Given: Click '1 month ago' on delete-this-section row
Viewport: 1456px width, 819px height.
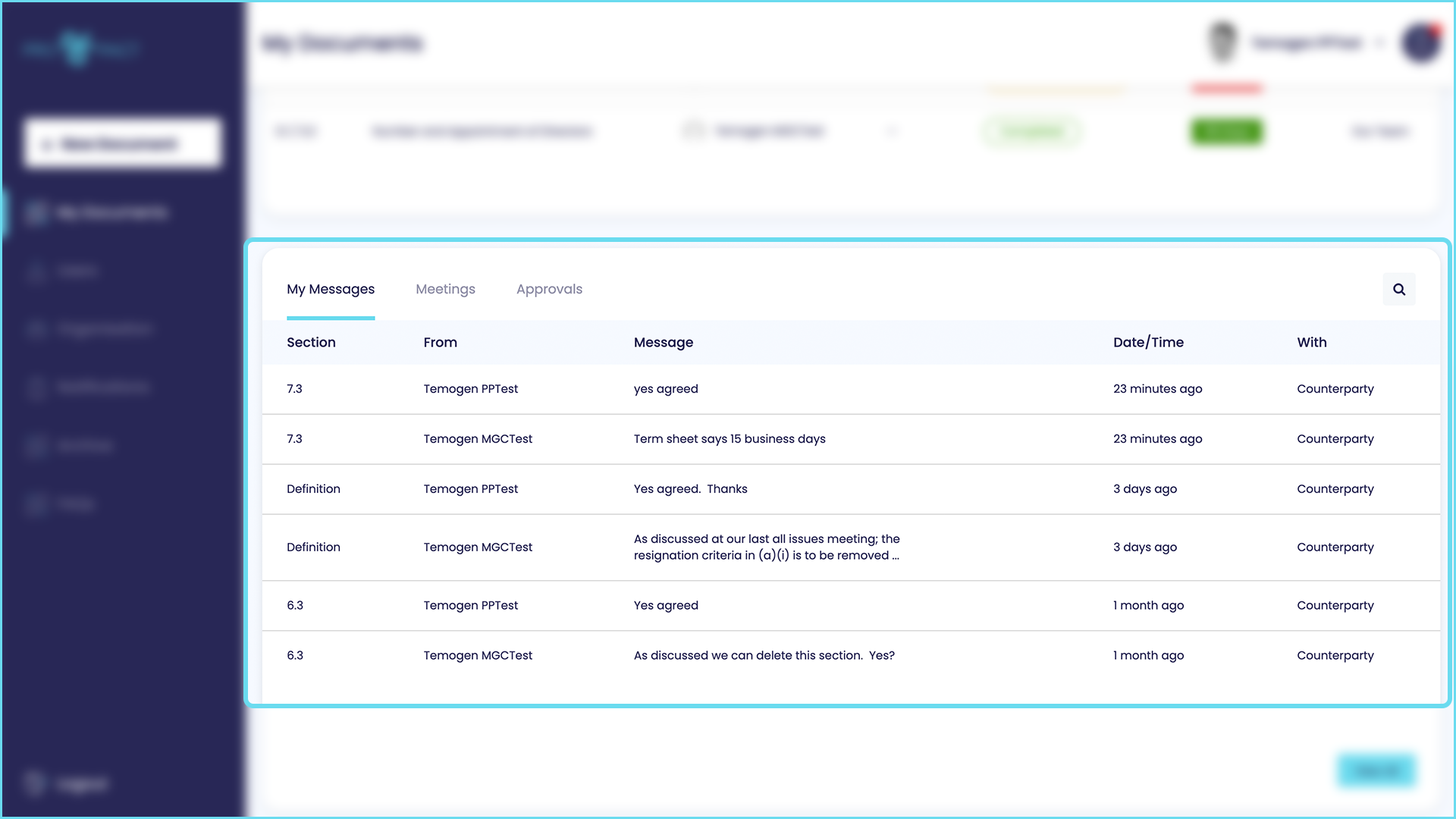Looking at the screenshot, I should 1148,656.
